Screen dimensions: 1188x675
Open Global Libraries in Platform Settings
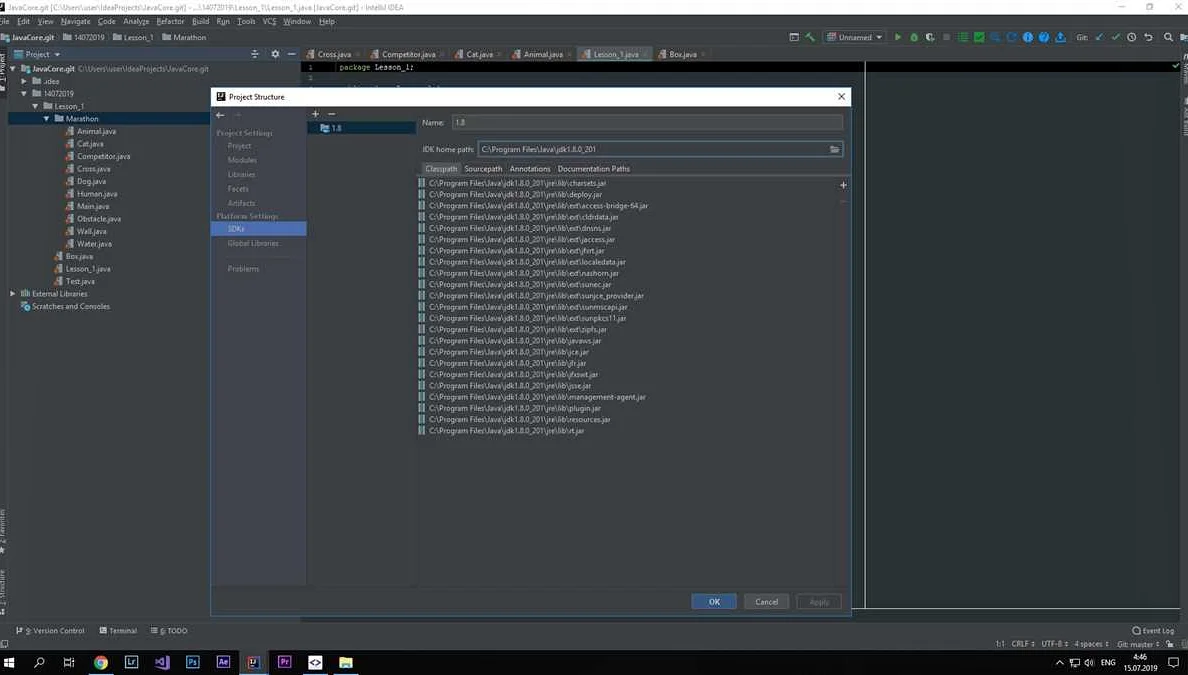click(252, 243)
